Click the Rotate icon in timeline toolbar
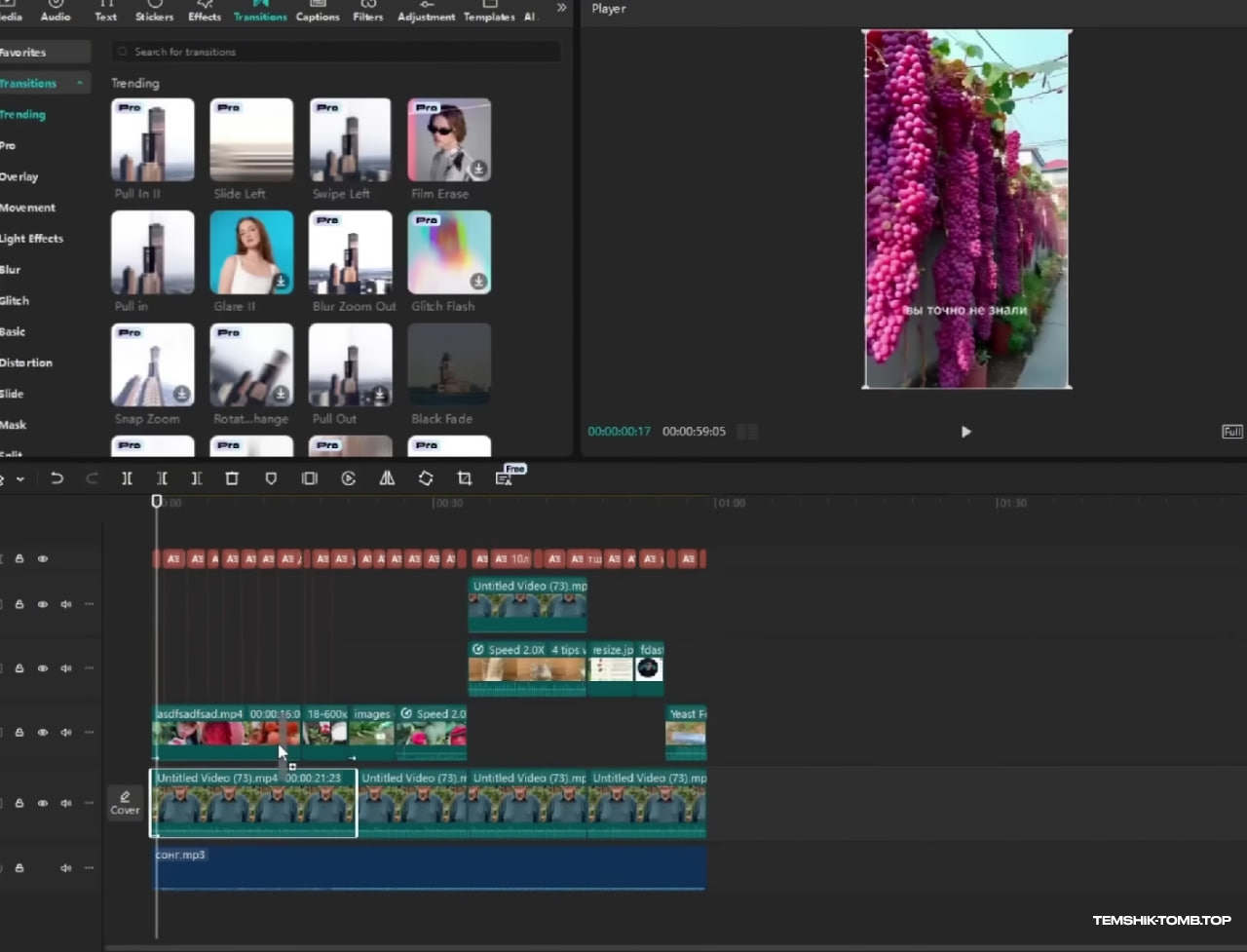 [426, 478]
